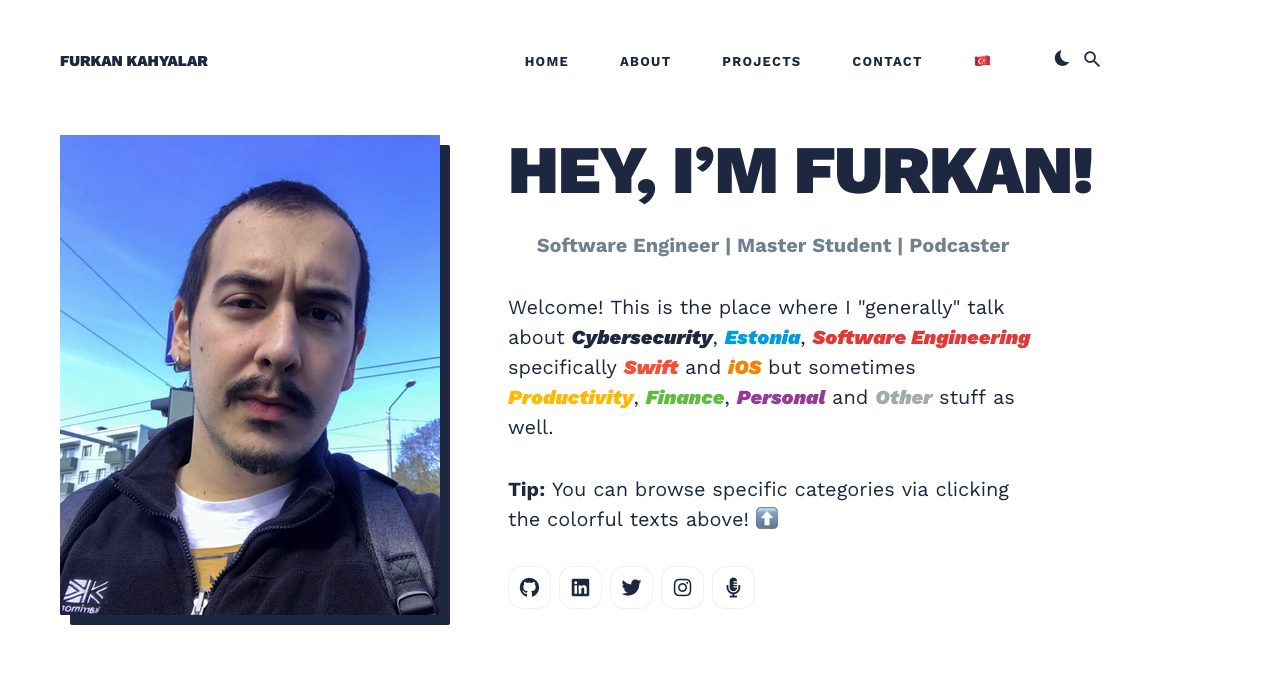The width and height of the screenshot is (1264, 676).
Task: Open the Swift category link
Action: click(x=651, y=368)
